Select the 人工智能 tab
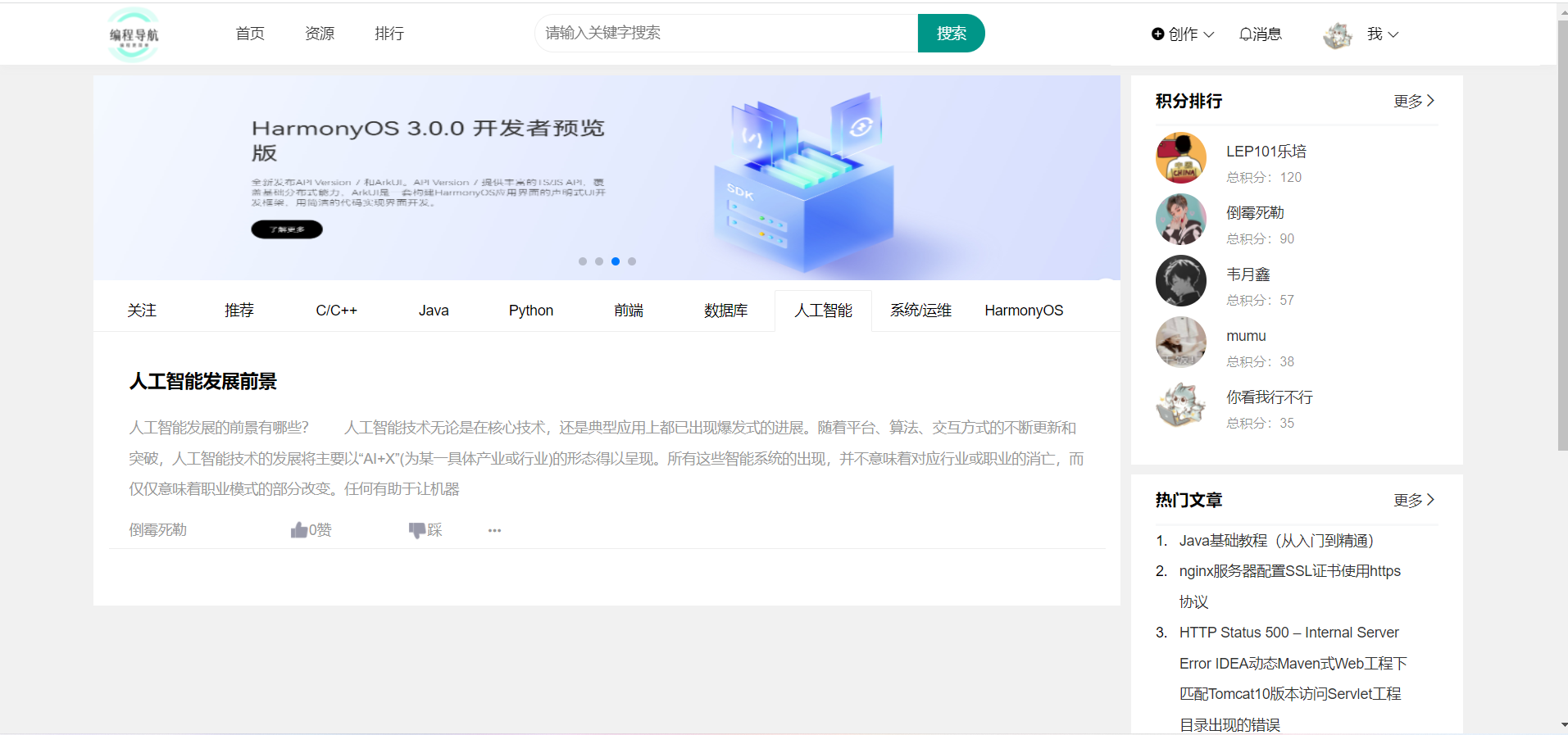The width and height of the screenshot is (1568, 735). (x=823, y=311)
